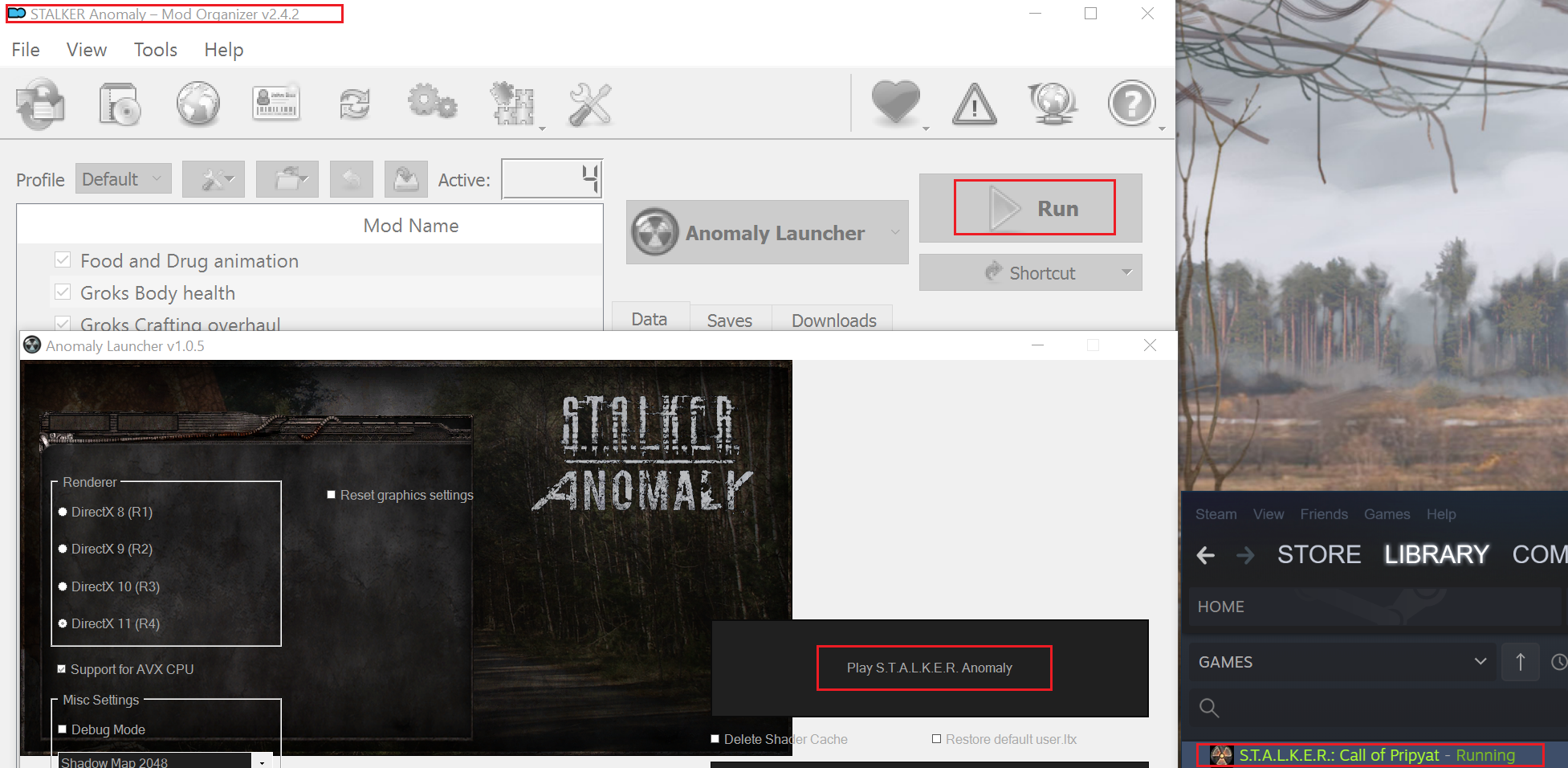Go to the Steam STORE section
Viewport: 1568px width, 768px height.
click(x=1319, y=554)
